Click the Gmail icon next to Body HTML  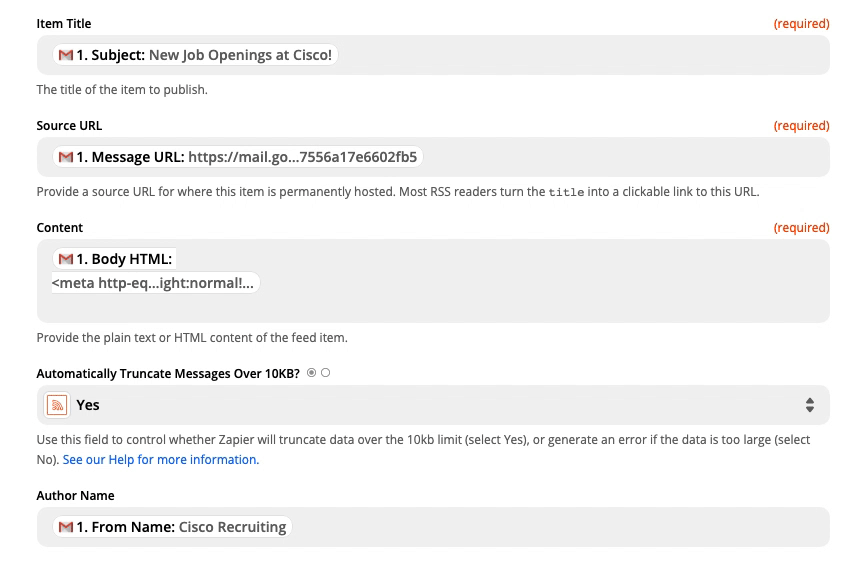66,259
